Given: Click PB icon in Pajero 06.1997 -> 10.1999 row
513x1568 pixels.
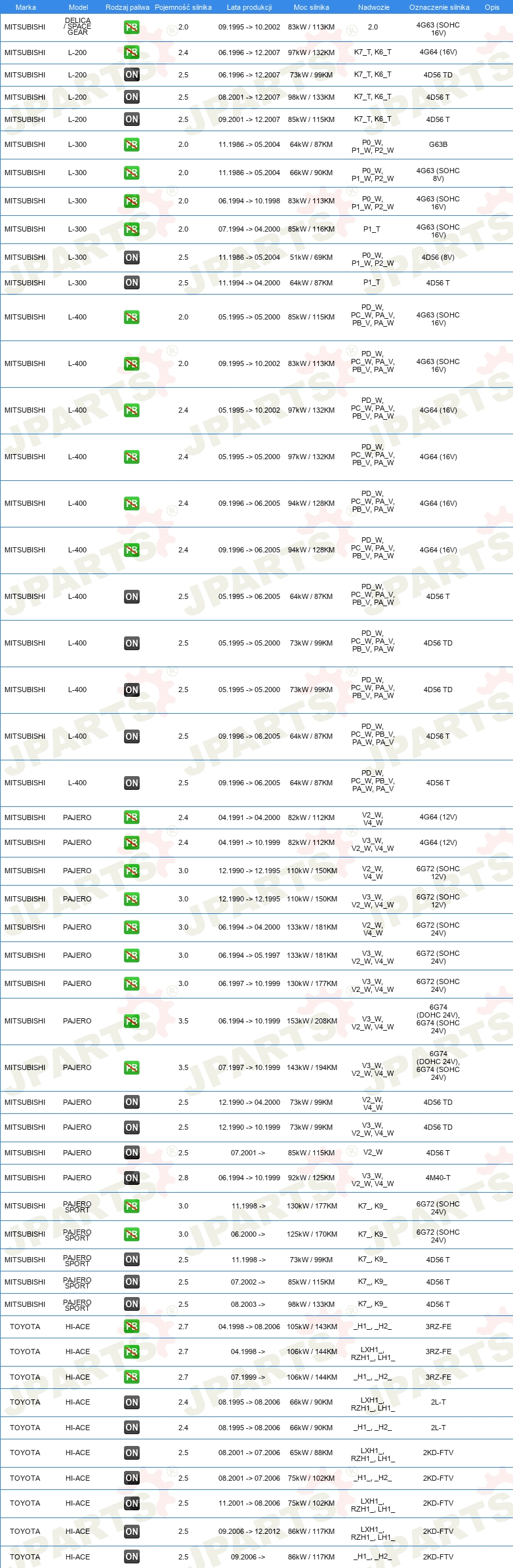Looking at the screenshot, I should (132, 984).
